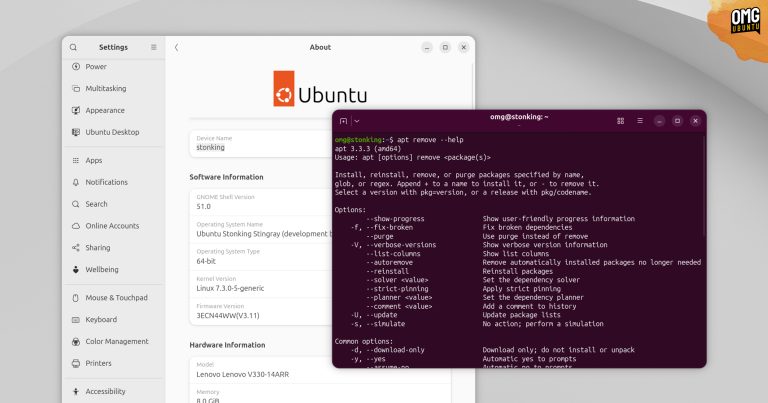This screenshot has height=403, width=768.
Task: Open the Settings hamburger menu
Action: 154,47
